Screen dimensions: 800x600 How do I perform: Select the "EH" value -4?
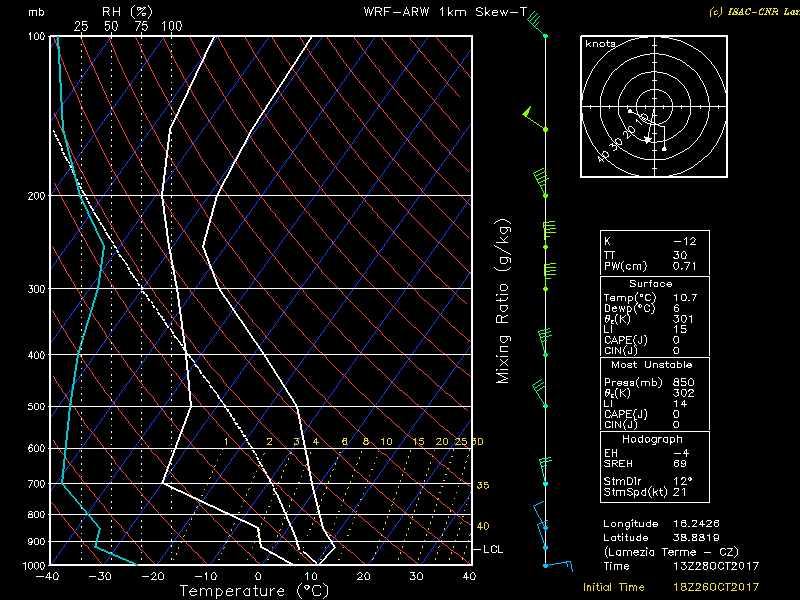pyautogui.click(x=681, y=453)
